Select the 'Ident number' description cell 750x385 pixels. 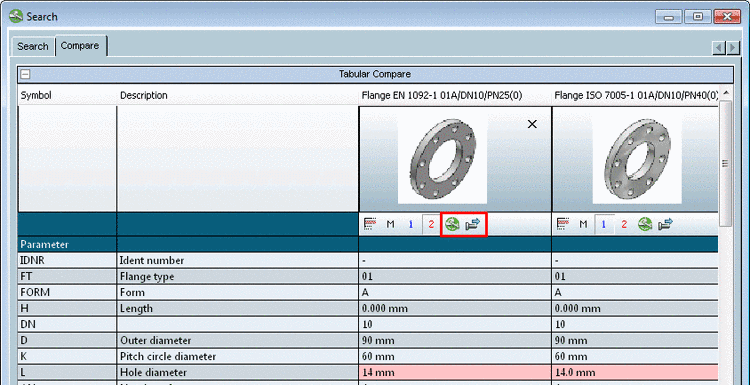pos(238,261)
